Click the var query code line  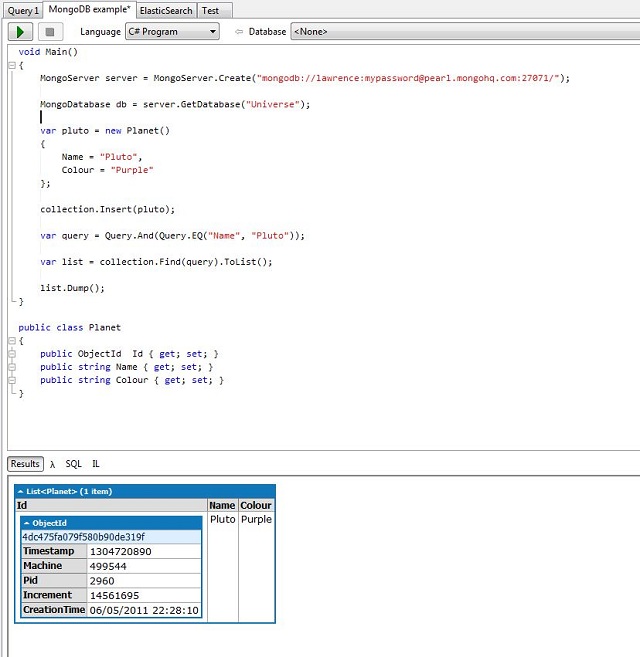(x=172, y=235)
